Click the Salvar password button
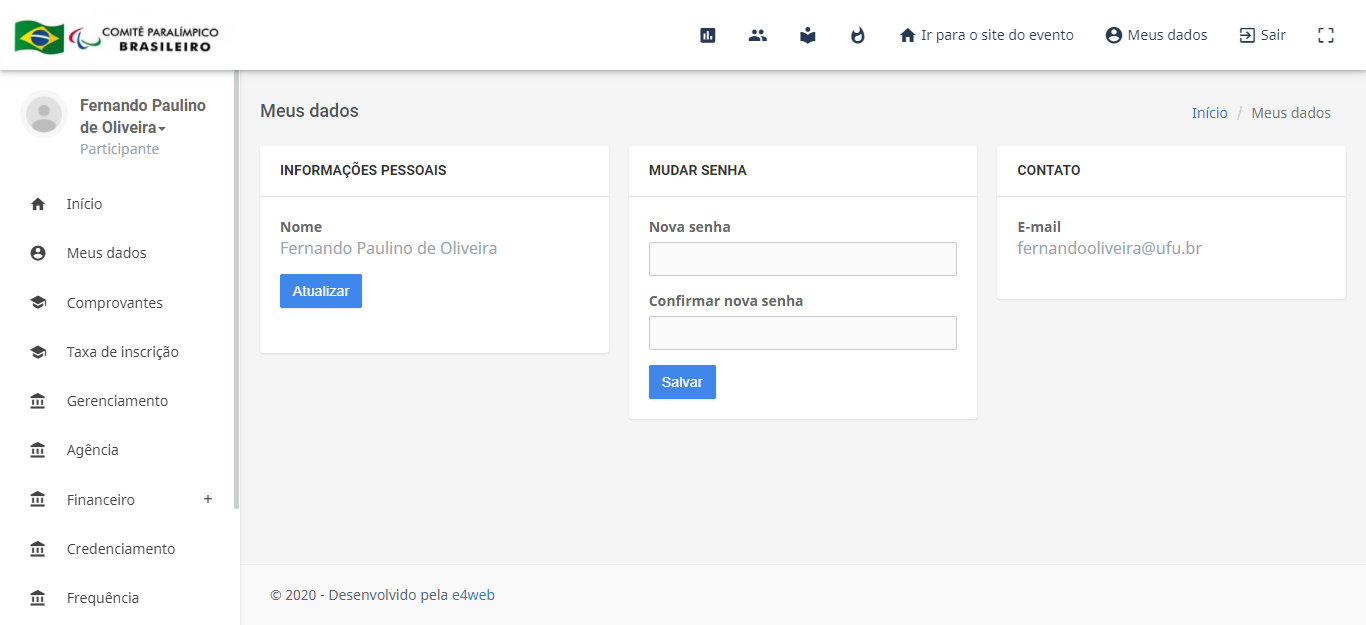The width and height of the screenshot is (1366, 625). 682,382
